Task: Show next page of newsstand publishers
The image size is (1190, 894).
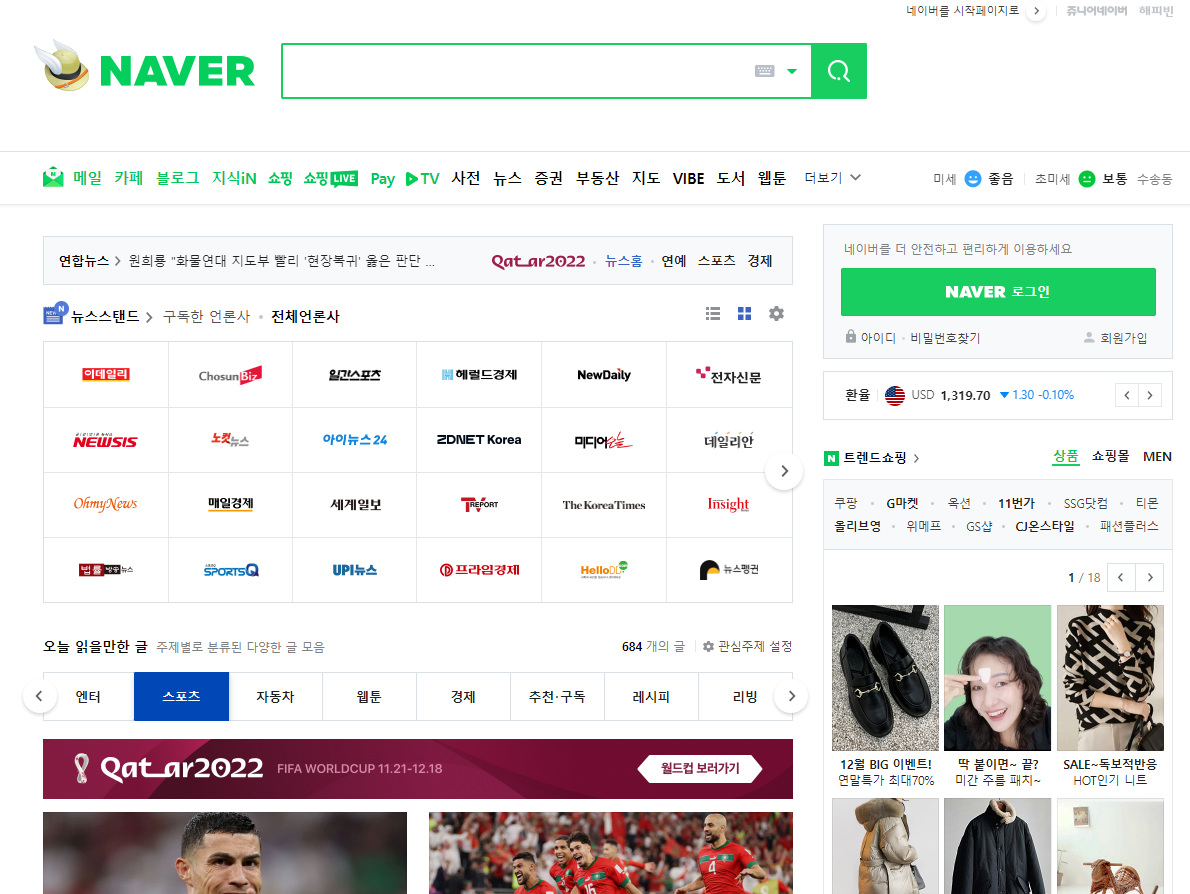Action: pyautogui.click(x=785, y=471)
